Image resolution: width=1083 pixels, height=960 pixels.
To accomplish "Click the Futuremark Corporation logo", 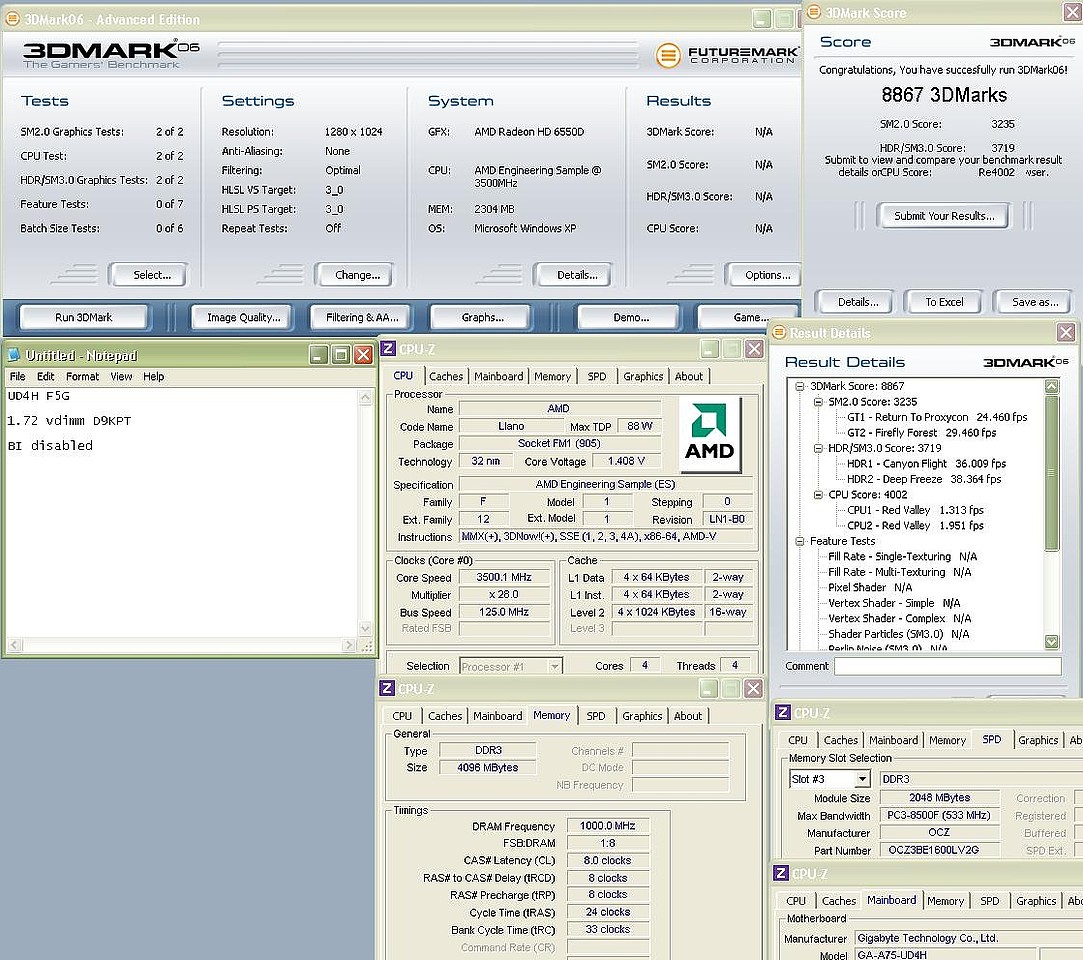I will [727, 55].
